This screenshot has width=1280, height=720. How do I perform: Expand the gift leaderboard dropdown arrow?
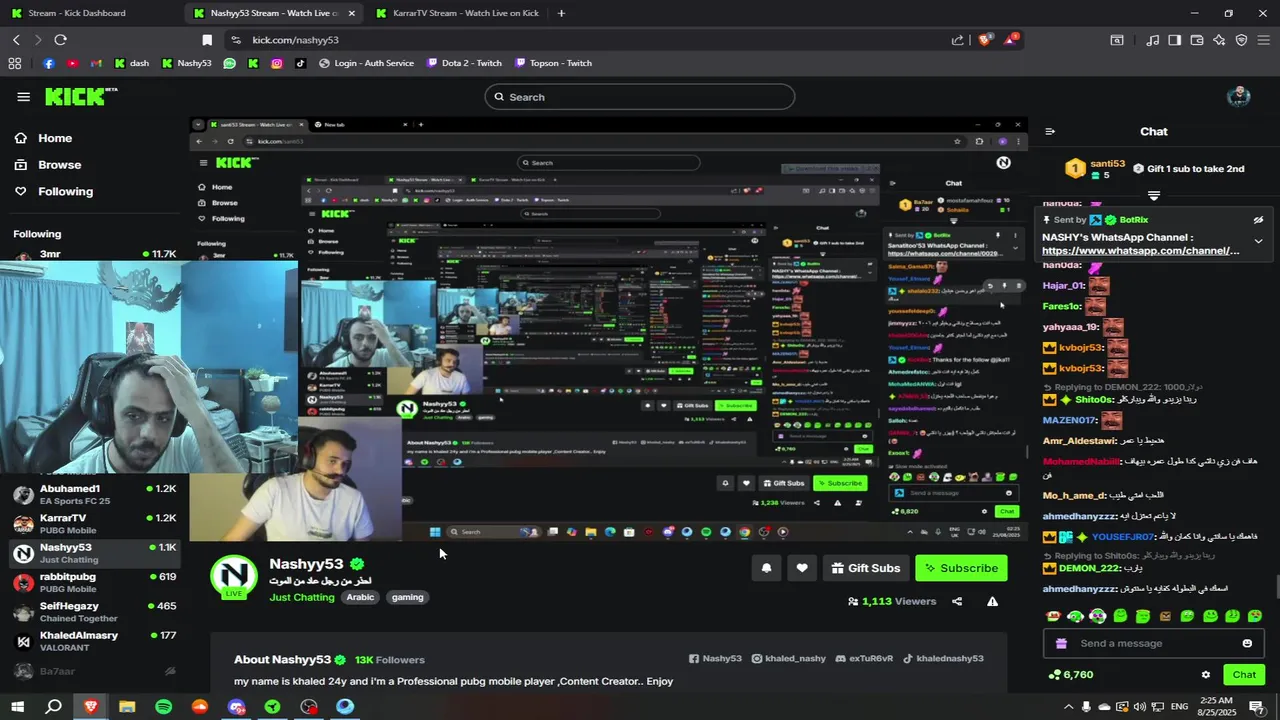tap(1154, 195)
